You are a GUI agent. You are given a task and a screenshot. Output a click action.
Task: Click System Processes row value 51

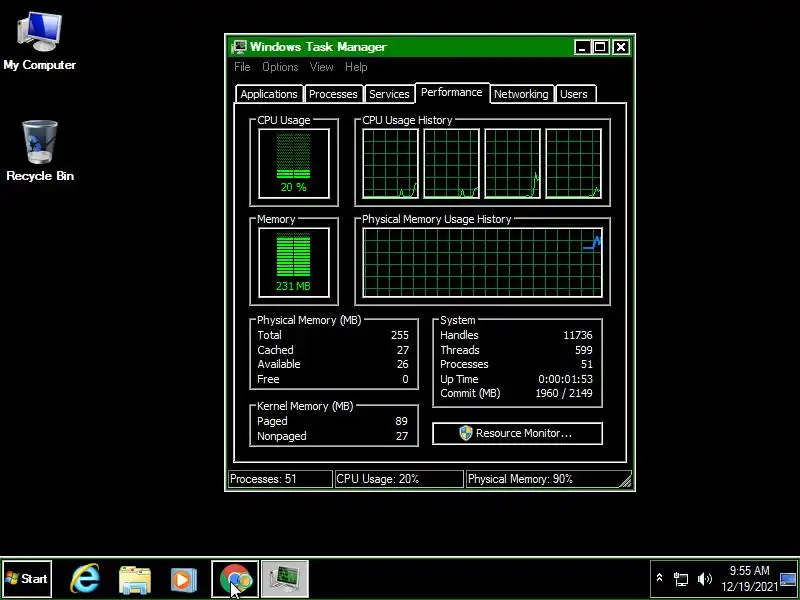tap(587, 364)
